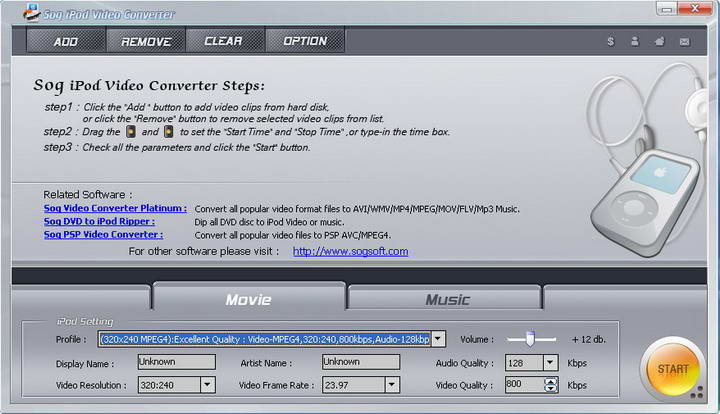Open Sog PSP Video Converter link

pyautogui.click(x=103, y=234)
